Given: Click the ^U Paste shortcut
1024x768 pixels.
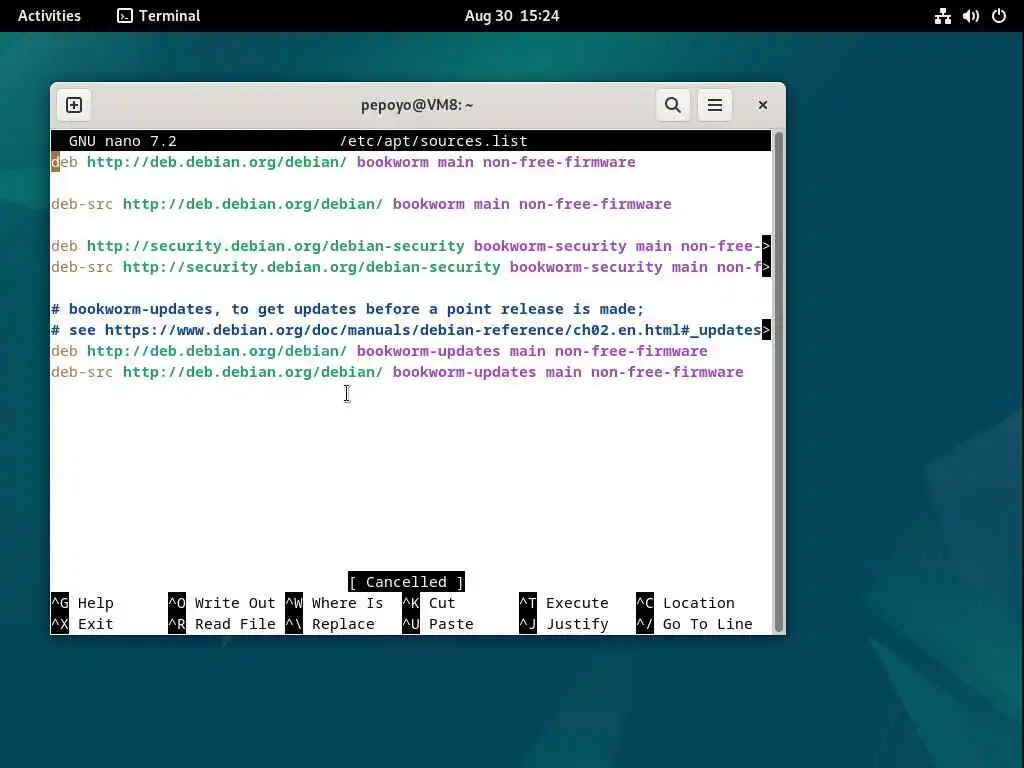Looking at the screenshot, I should coord(438,624).
